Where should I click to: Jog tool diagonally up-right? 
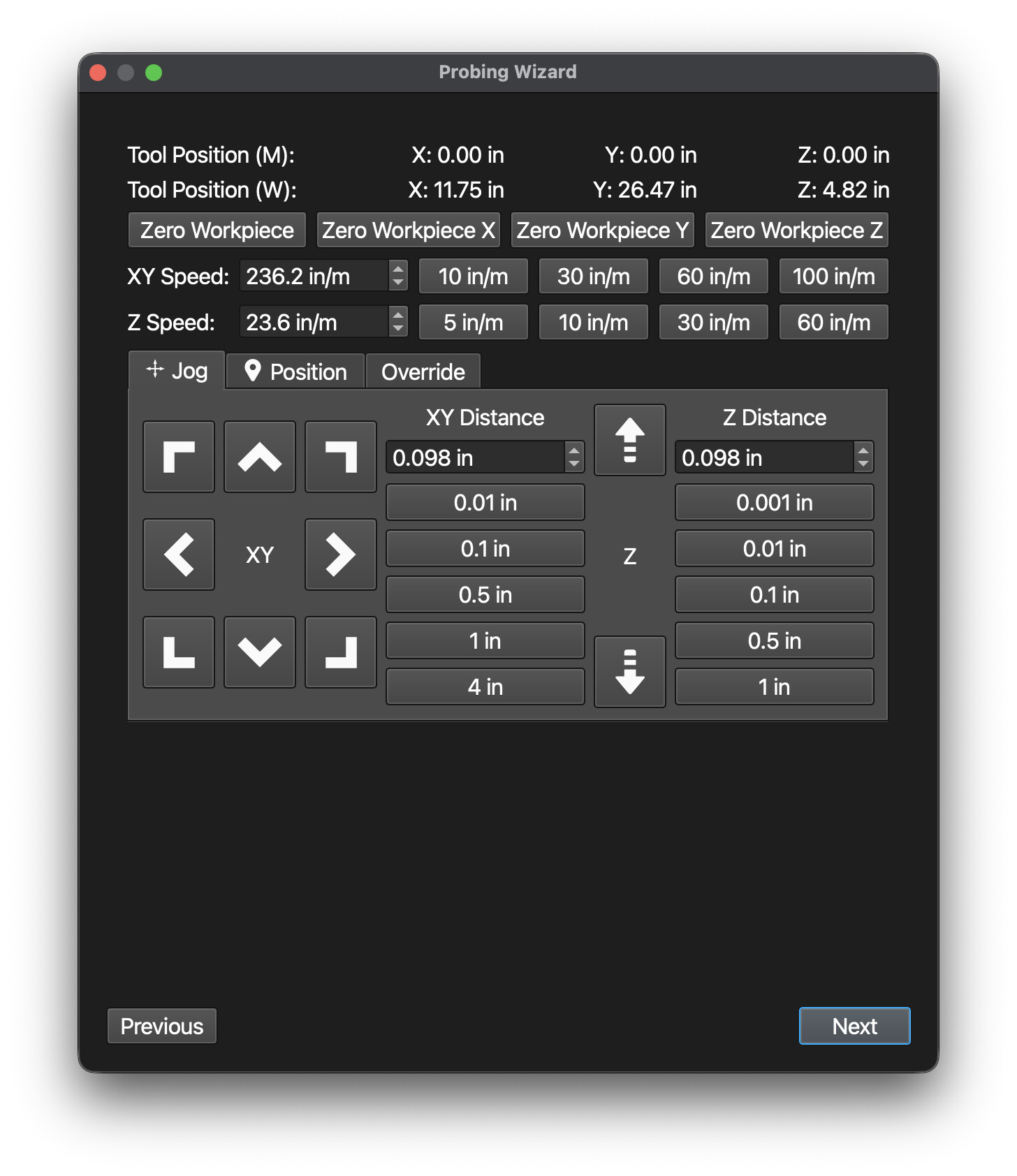click(x=341, y=457)
